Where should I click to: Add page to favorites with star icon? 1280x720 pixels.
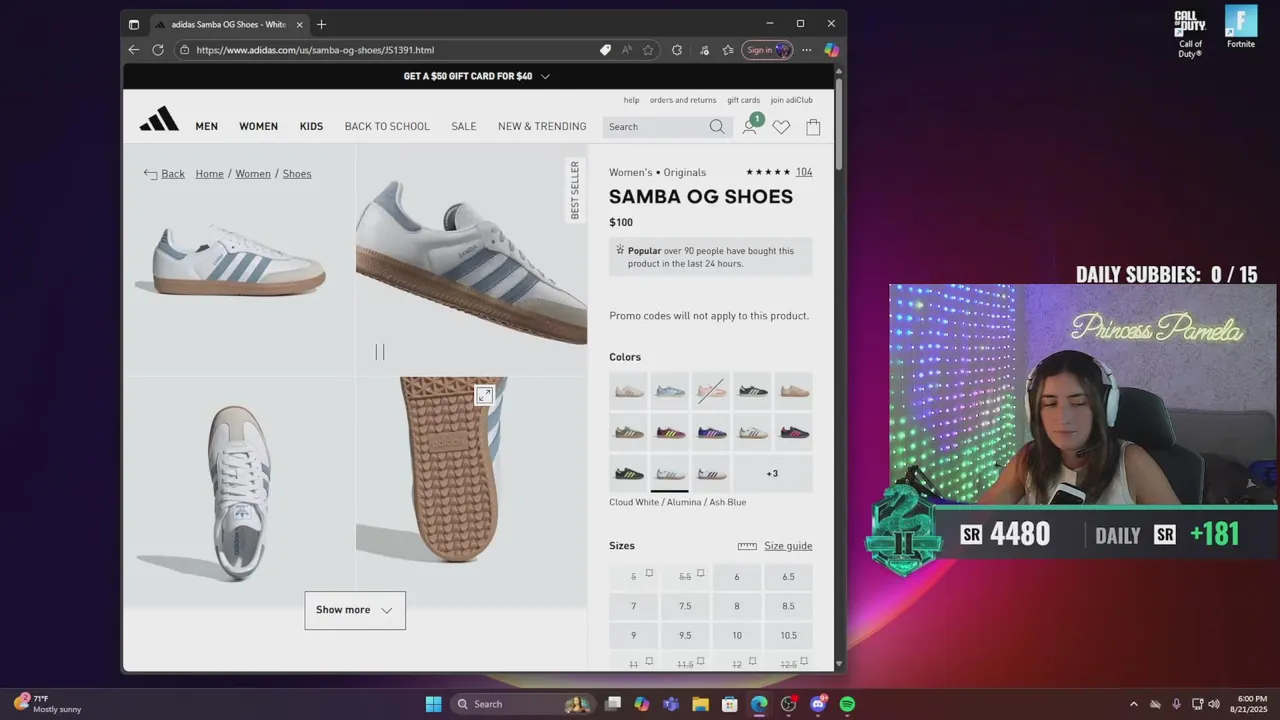[648, 50]
